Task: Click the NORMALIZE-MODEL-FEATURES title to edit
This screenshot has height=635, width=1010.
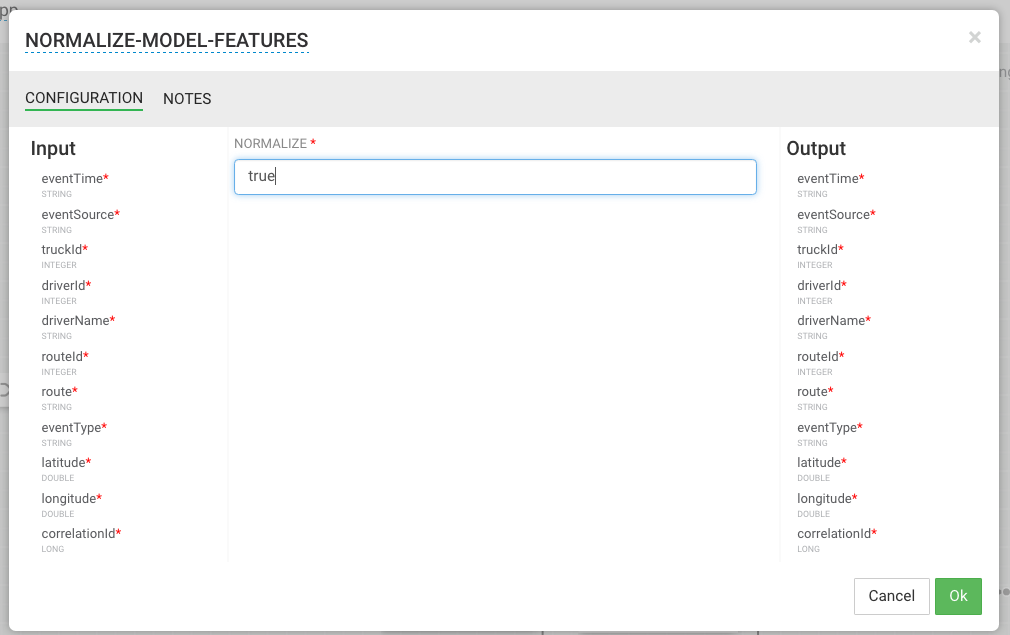Action: coord(166,41)
